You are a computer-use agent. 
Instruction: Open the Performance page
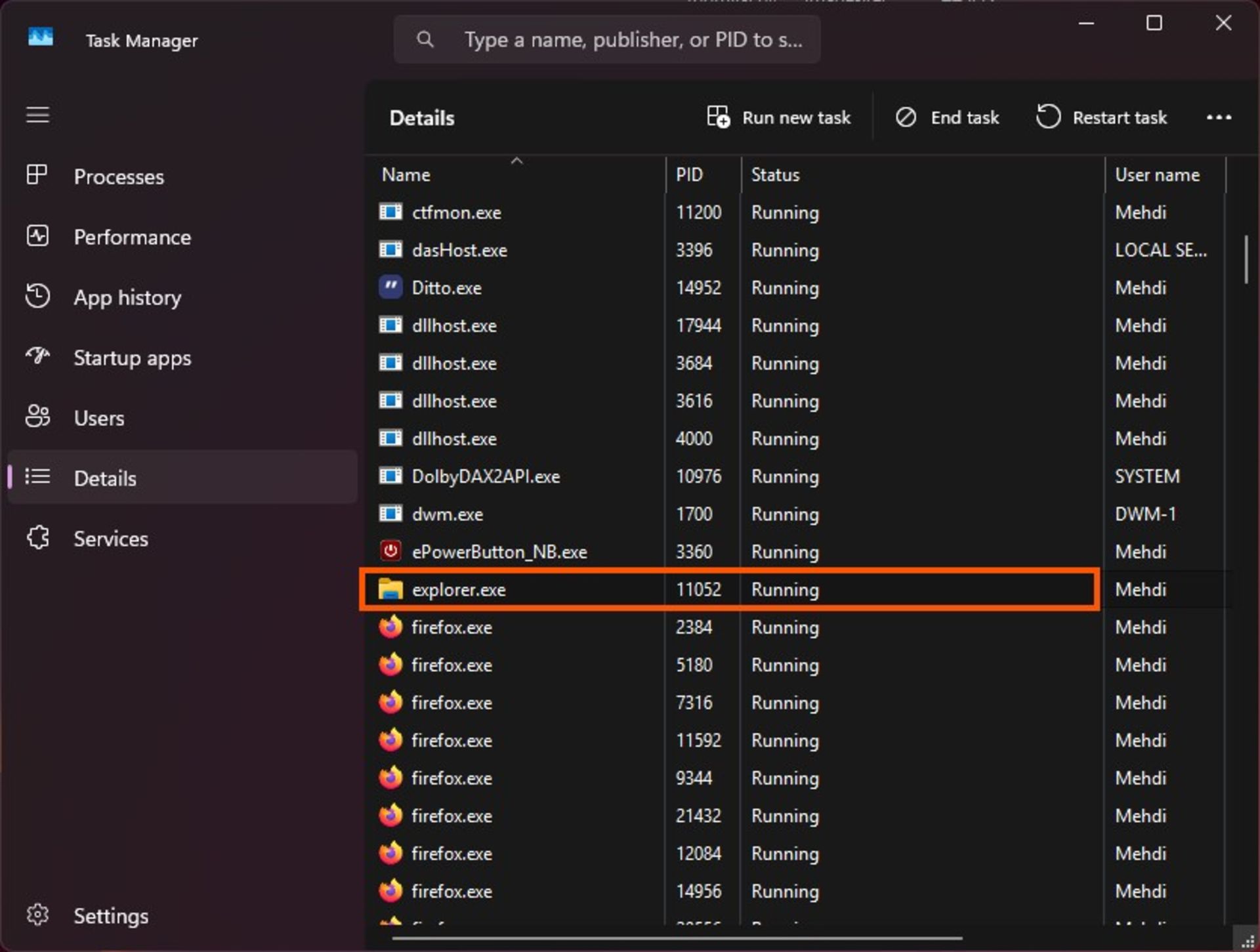[x=131, y=237]
